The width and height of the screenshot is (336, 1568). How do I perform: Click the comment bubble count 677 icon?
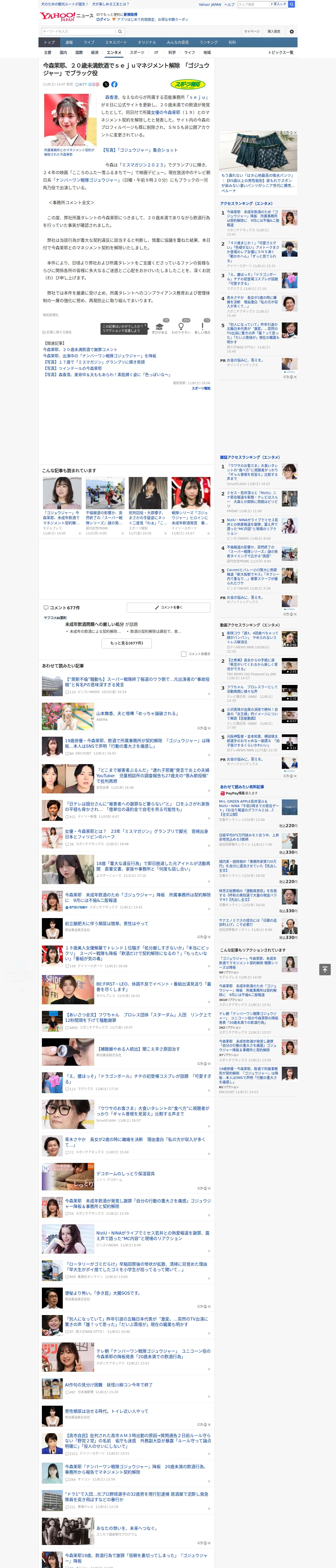tap(81, 85)
